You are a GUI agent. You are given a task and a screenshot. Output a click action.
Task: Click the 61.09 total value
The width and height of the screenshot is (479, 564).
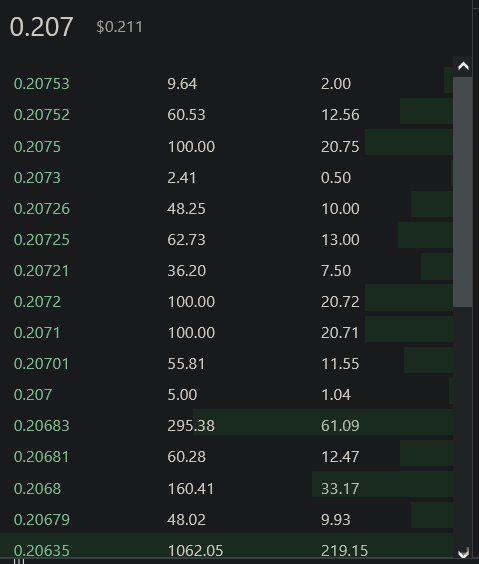click(340, 426)
